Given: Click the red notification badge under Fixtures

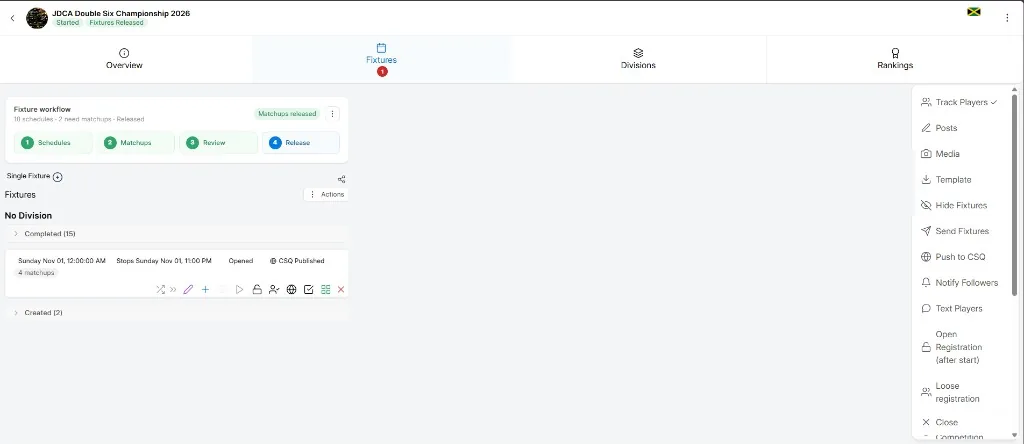Looking at the screenshot, I should [382, 72].
